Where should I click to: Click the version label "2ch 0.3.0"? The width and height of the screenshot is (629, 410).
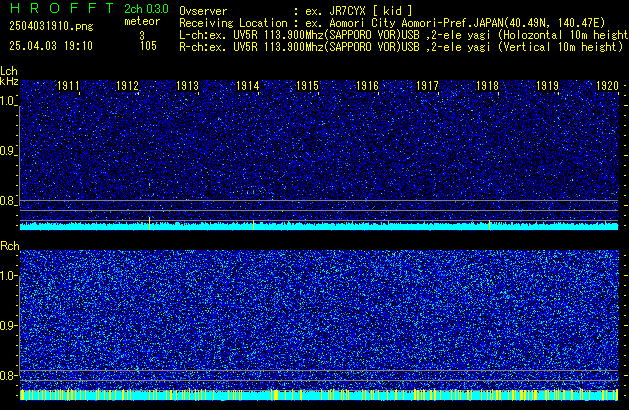click(146, 9)
